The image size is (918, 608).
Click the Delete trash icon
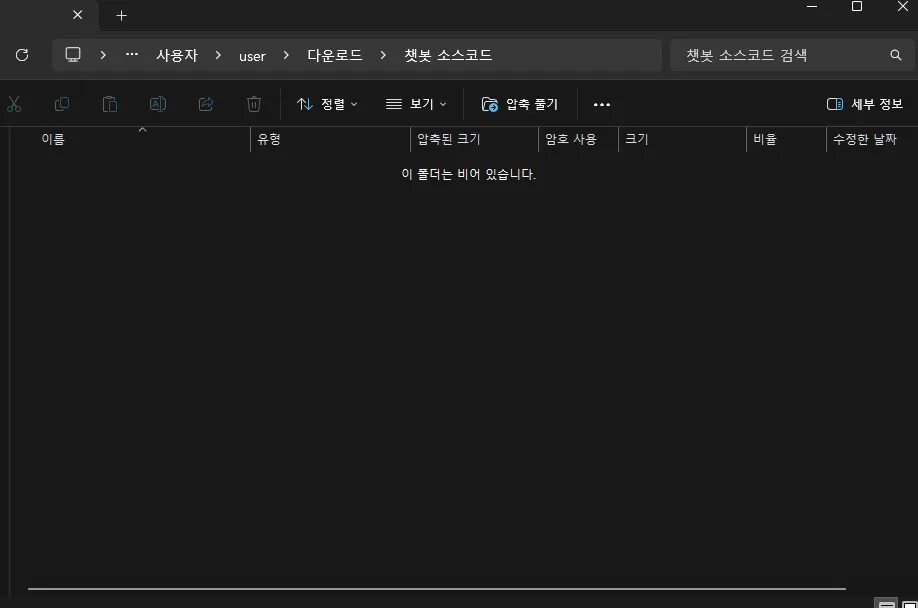pyautogui.click(x=254, y=104)
